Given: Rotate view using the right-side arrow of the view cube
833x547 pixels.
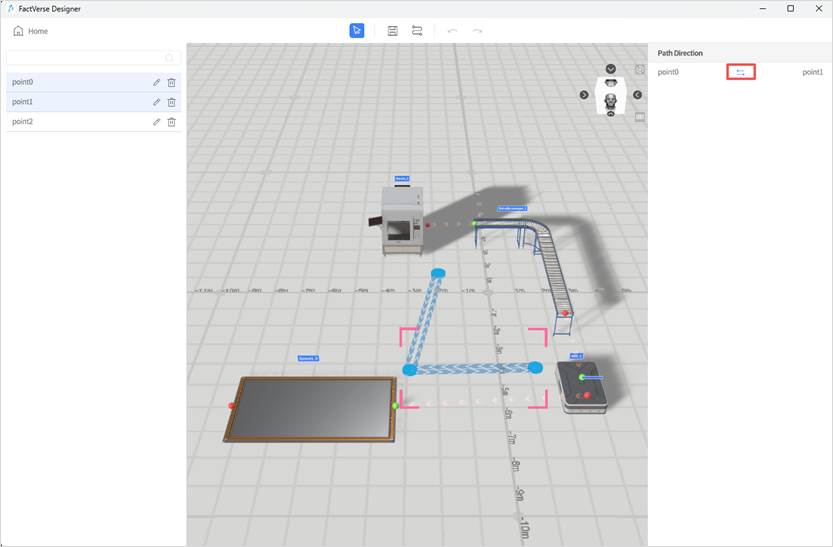Looking at the screenshot, I should (x=637, y=95).
